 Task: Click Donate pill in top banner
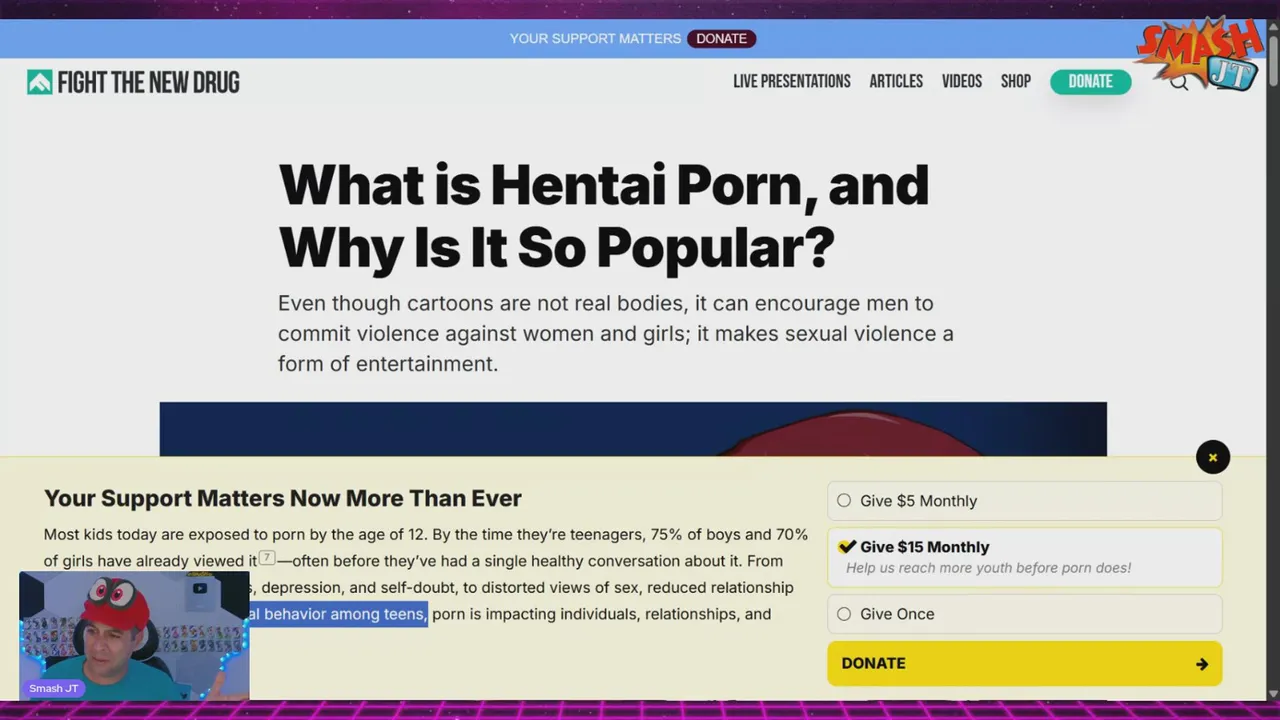coord(721,39)
